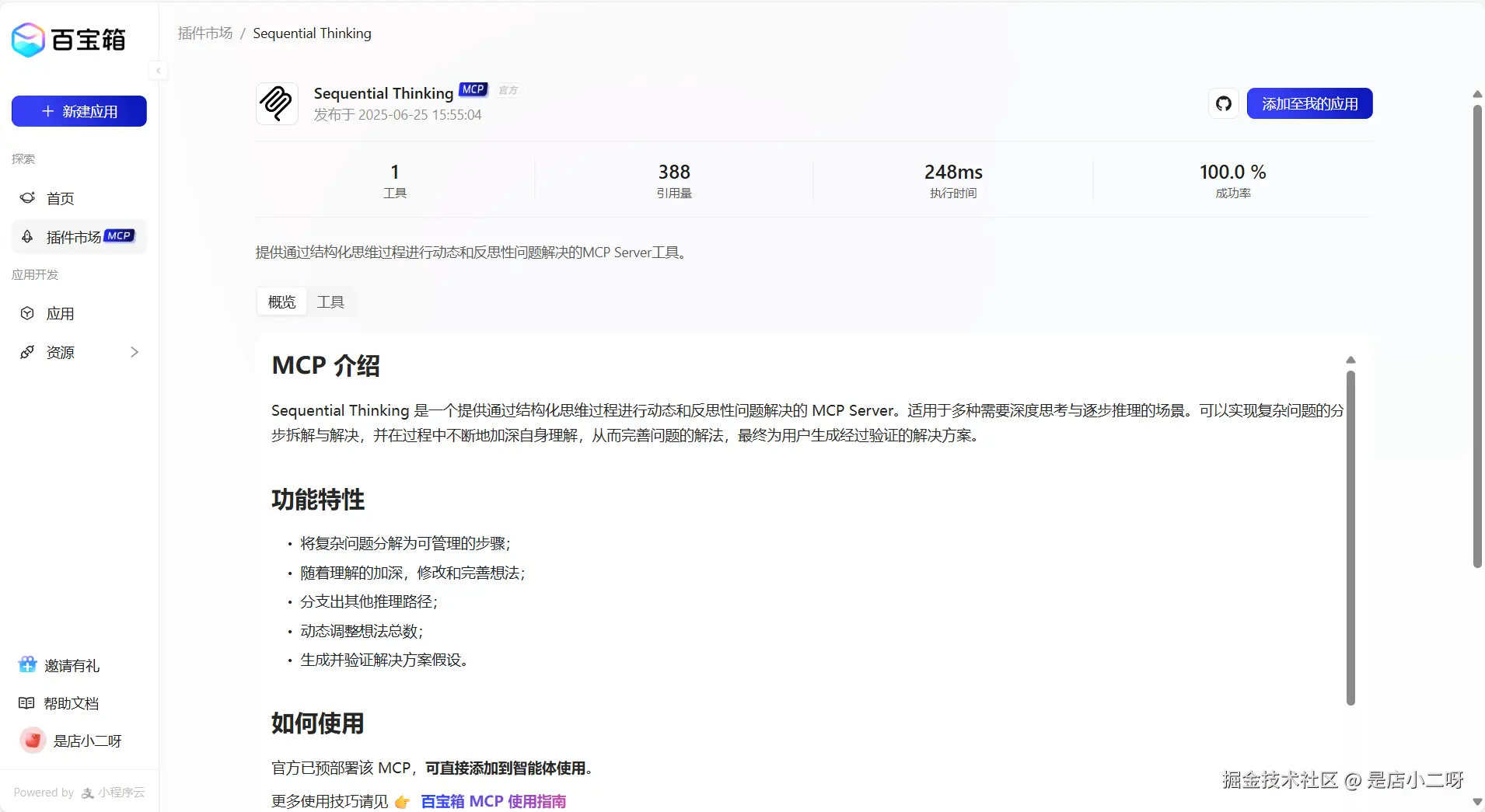Switch to the 工具 tab
Viewport: 1485px width, 812px height.
(330, 301)
